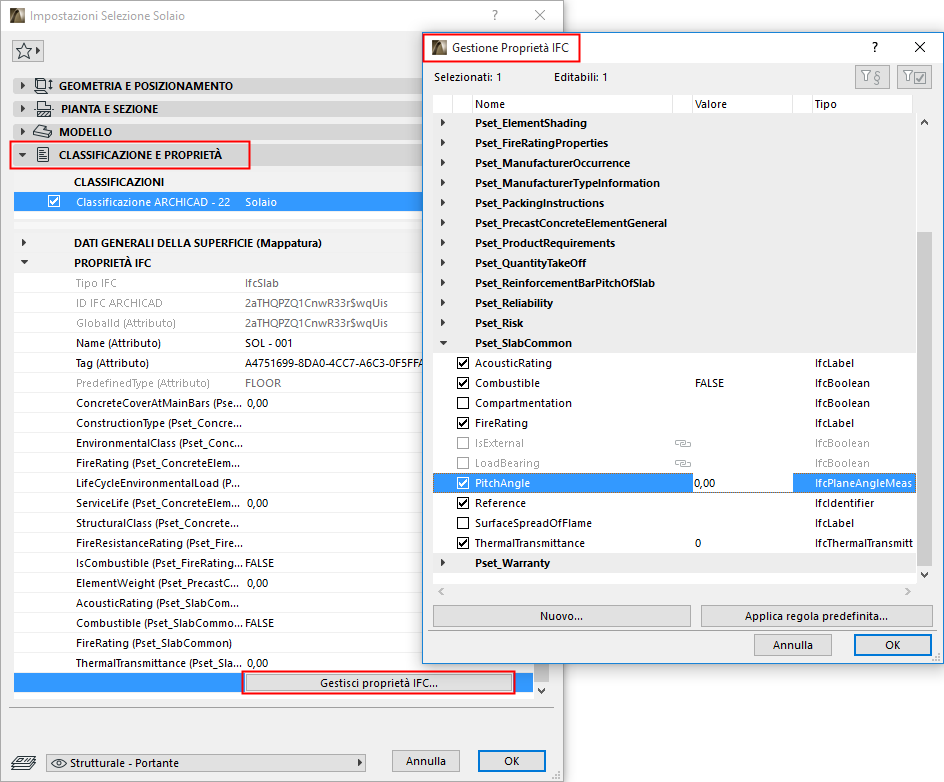Screen dimensions: 944x782
Task: Toggle the PitchAngle checkbox
Action: click(x=463, y=483)
